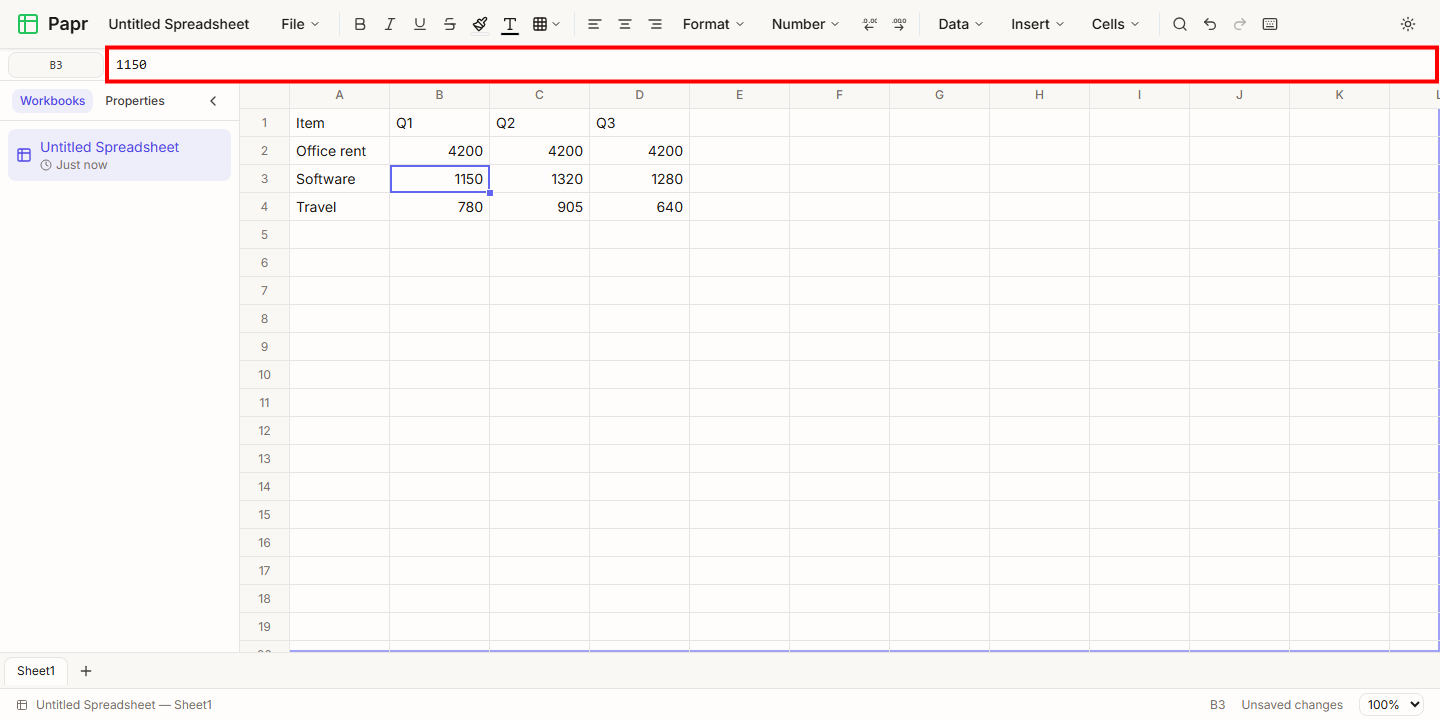Open the Number menu
1440x720 pixels.
click(x=806, y=24)
